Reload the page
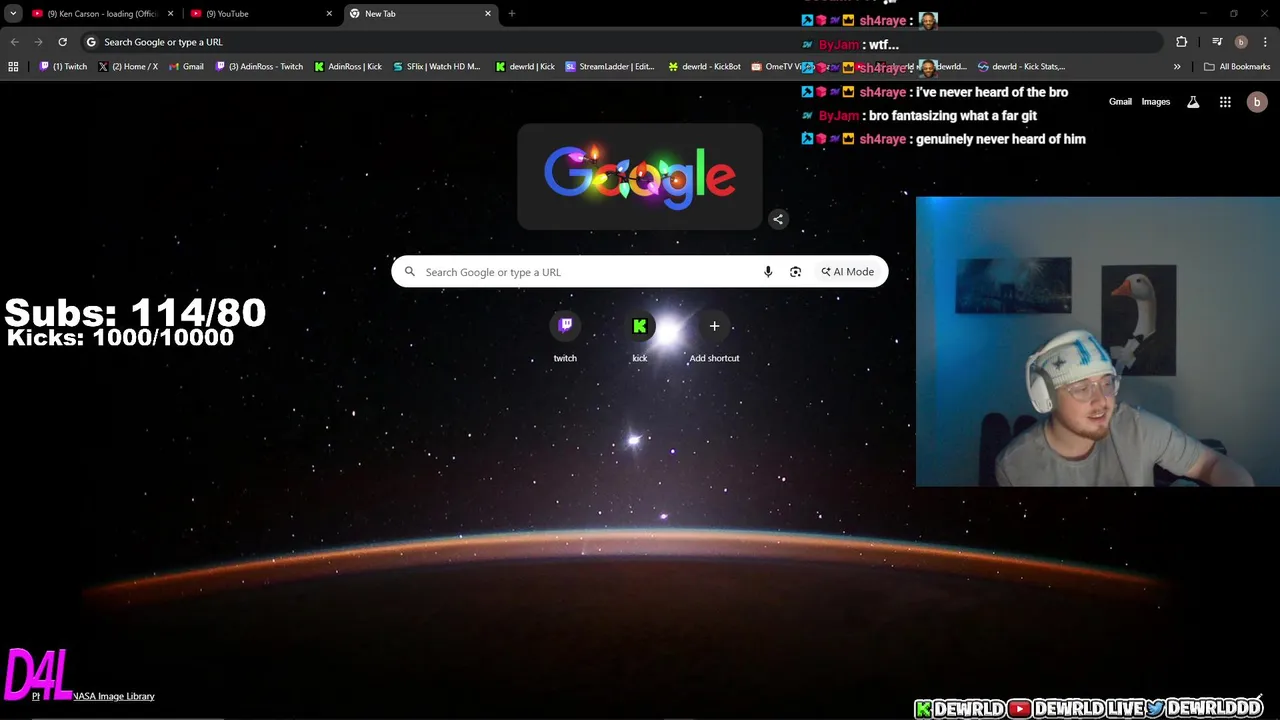Screen dimensions: 1280x720 62,42
